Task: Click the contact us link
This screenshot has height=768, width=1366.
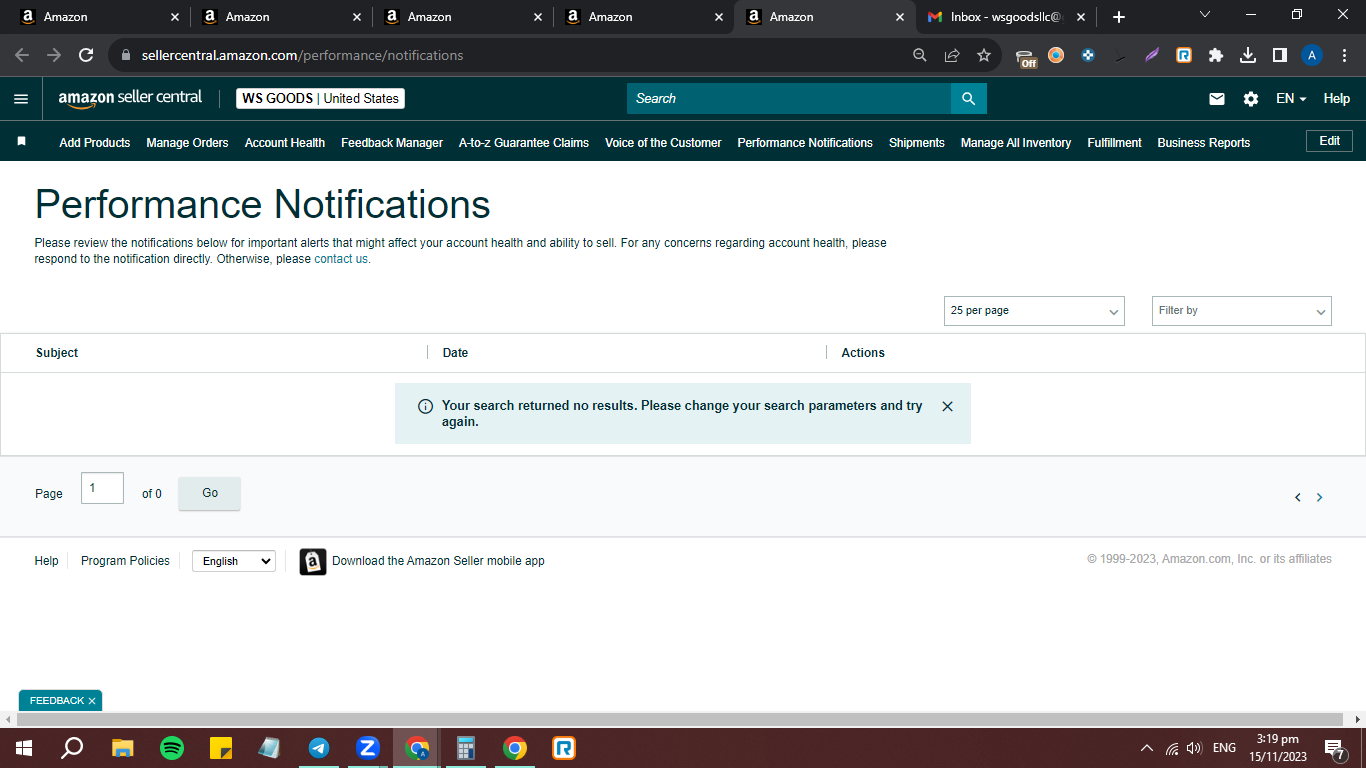Action: (341, 259)
